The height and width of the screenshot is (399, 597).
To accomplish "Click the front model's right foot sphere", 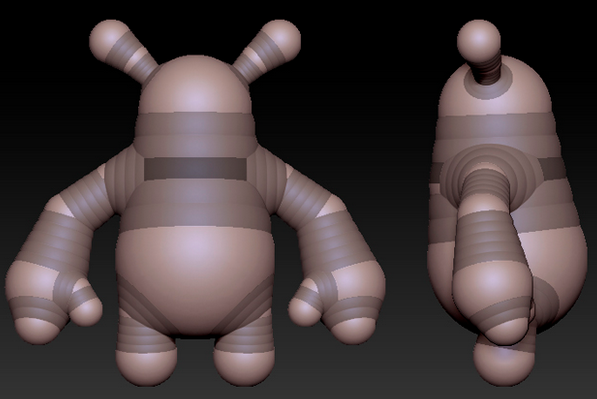I will pos(244,368).
